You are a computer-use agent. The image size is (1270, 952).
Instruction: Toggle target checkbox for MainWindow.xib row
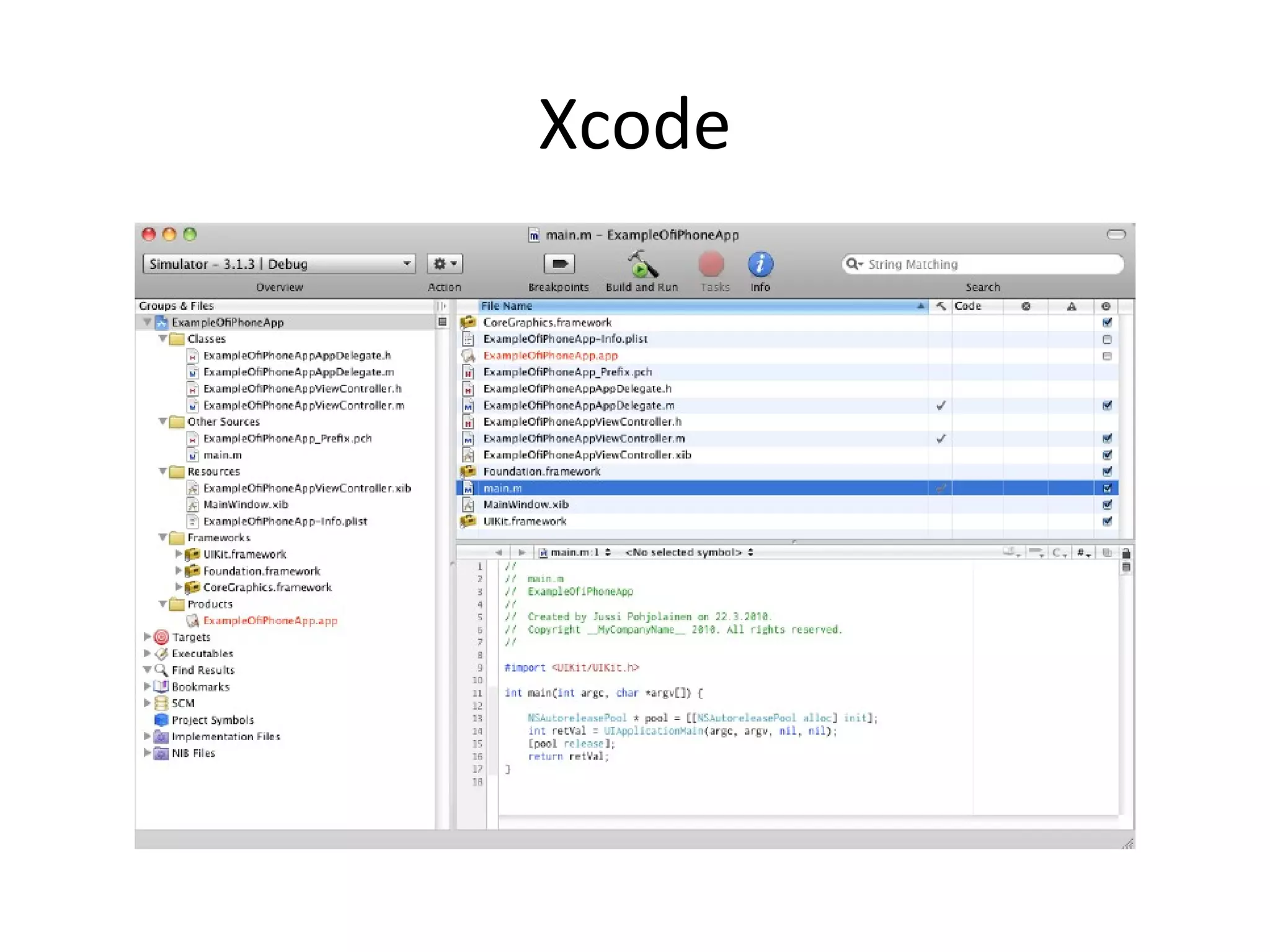1107,505
